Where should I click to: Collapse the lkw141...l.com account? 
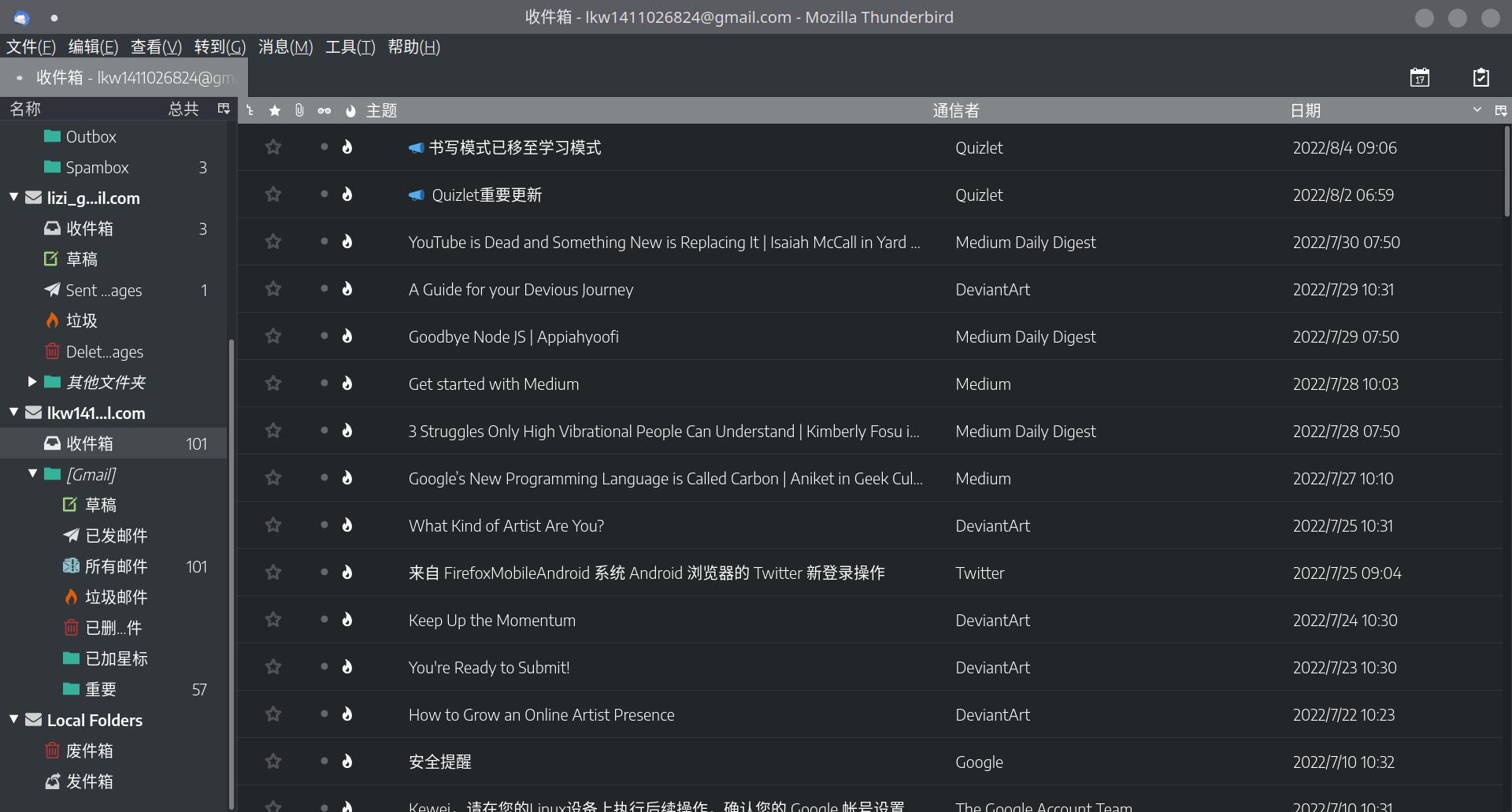pos(13,412)
